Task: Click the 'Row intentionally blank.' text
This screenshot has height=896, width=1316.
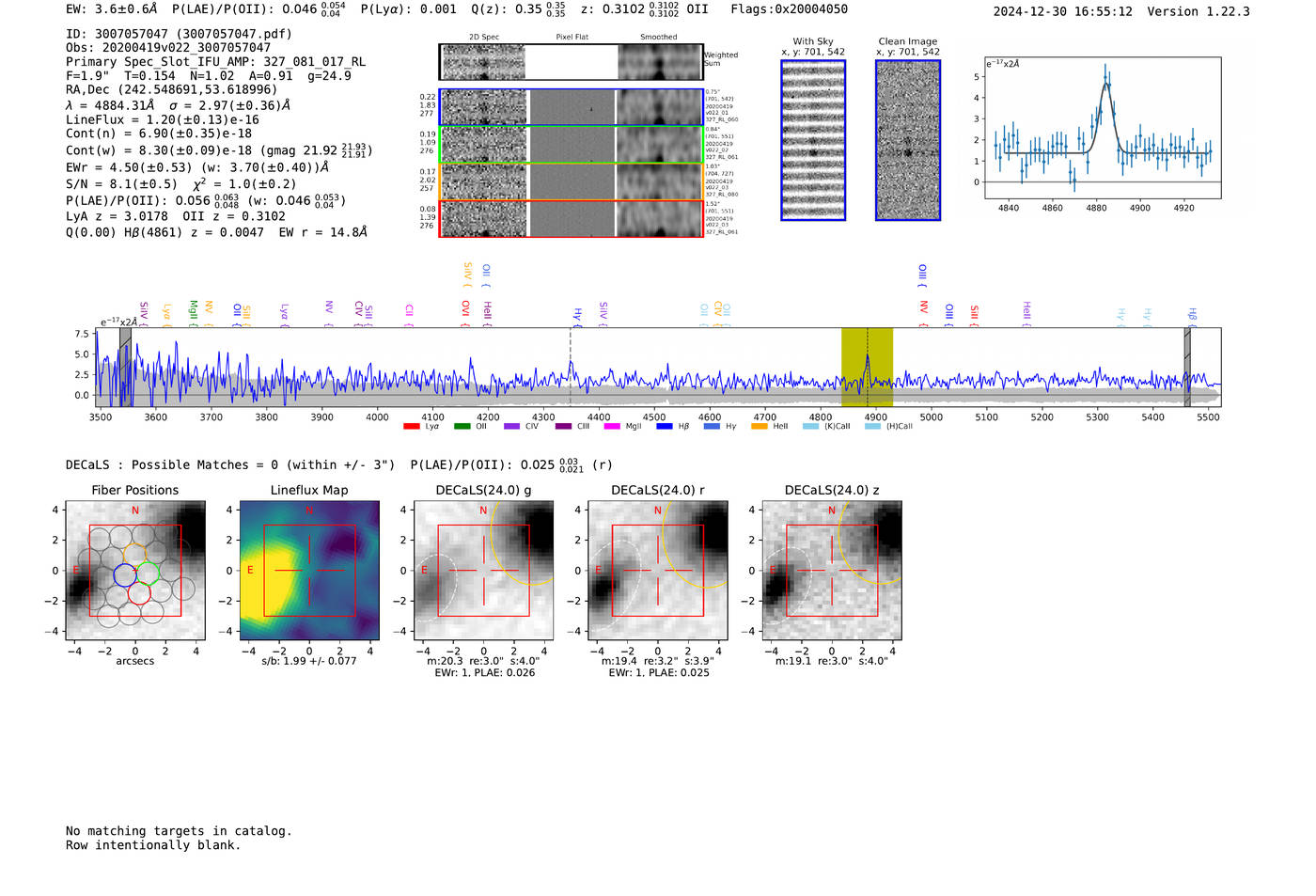Action: click(x=153, y=845)
